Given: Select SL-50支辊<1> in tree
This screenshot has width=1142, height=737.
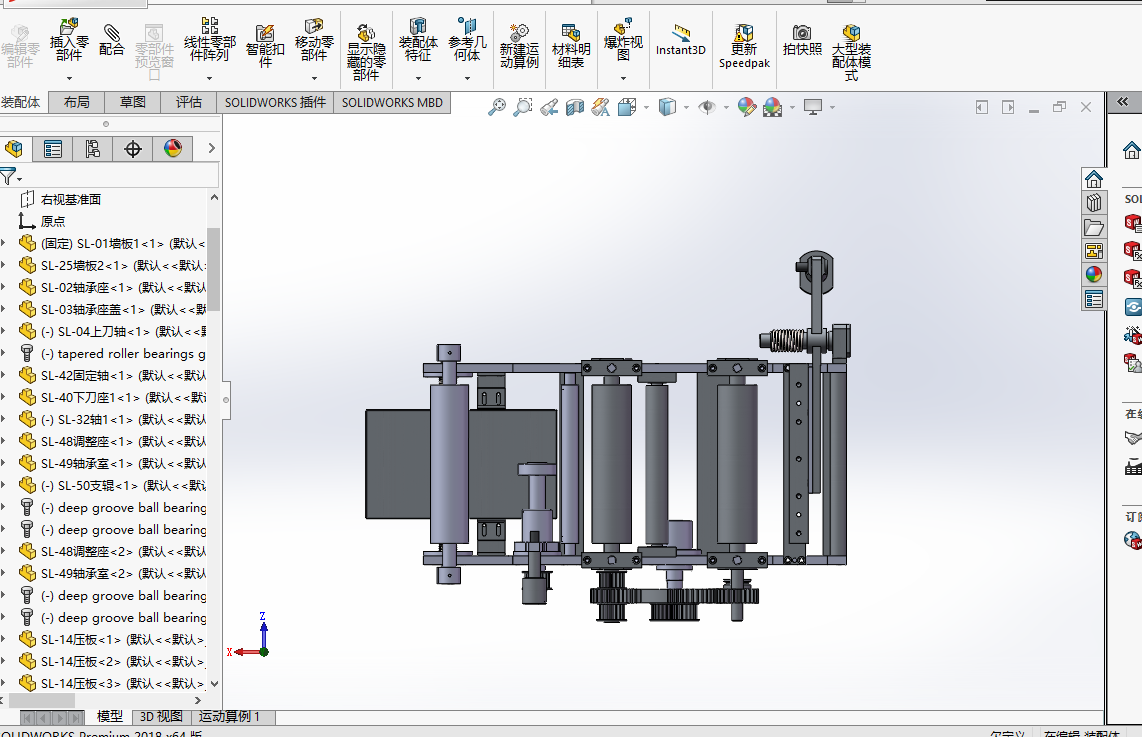Looking at the screenshot, I should click(x=113, y=485).
